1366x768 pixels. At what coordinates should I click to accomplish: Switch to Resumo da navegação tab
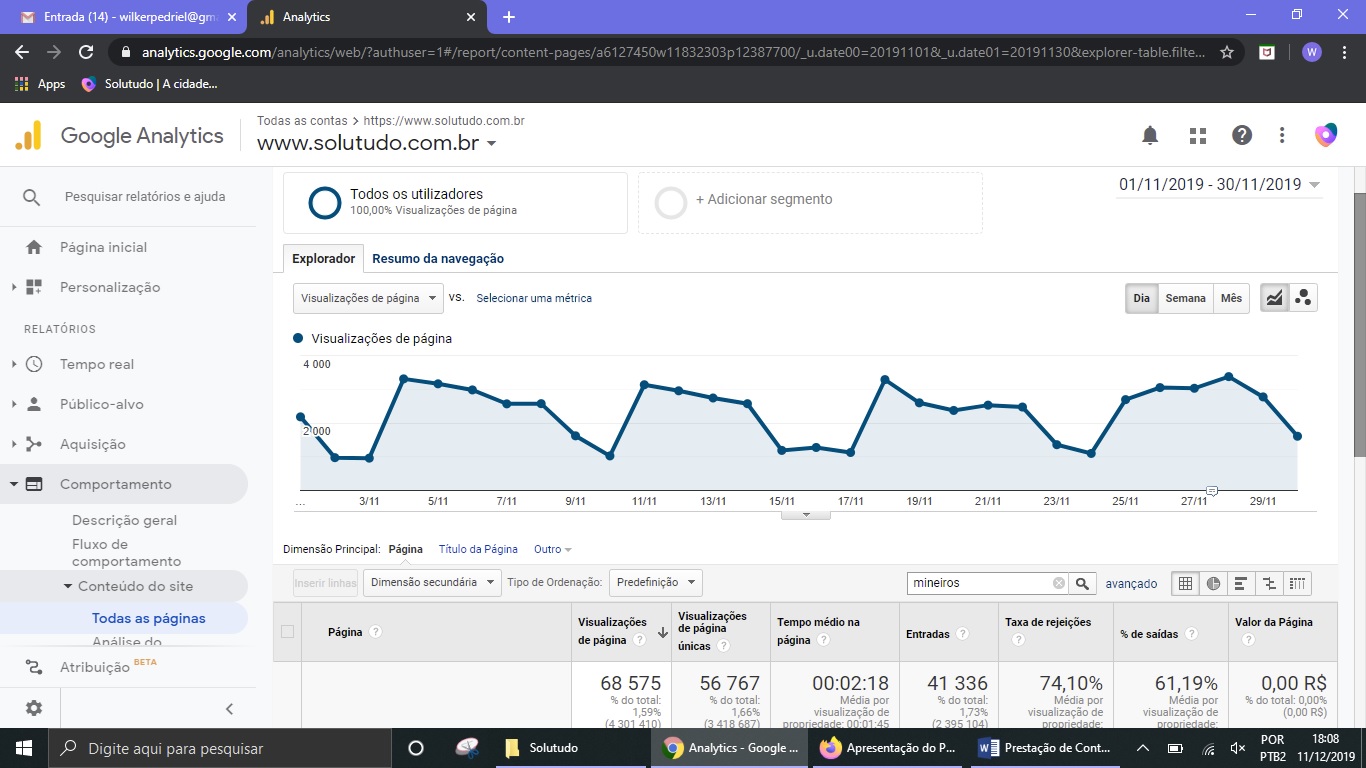click(x=438, y=258)
